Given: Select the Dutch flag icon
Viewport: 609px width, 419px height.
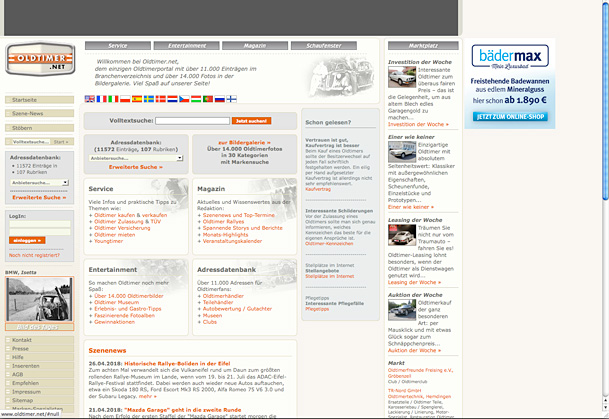Looking at the screenshot, I should (x=172, y=99).
